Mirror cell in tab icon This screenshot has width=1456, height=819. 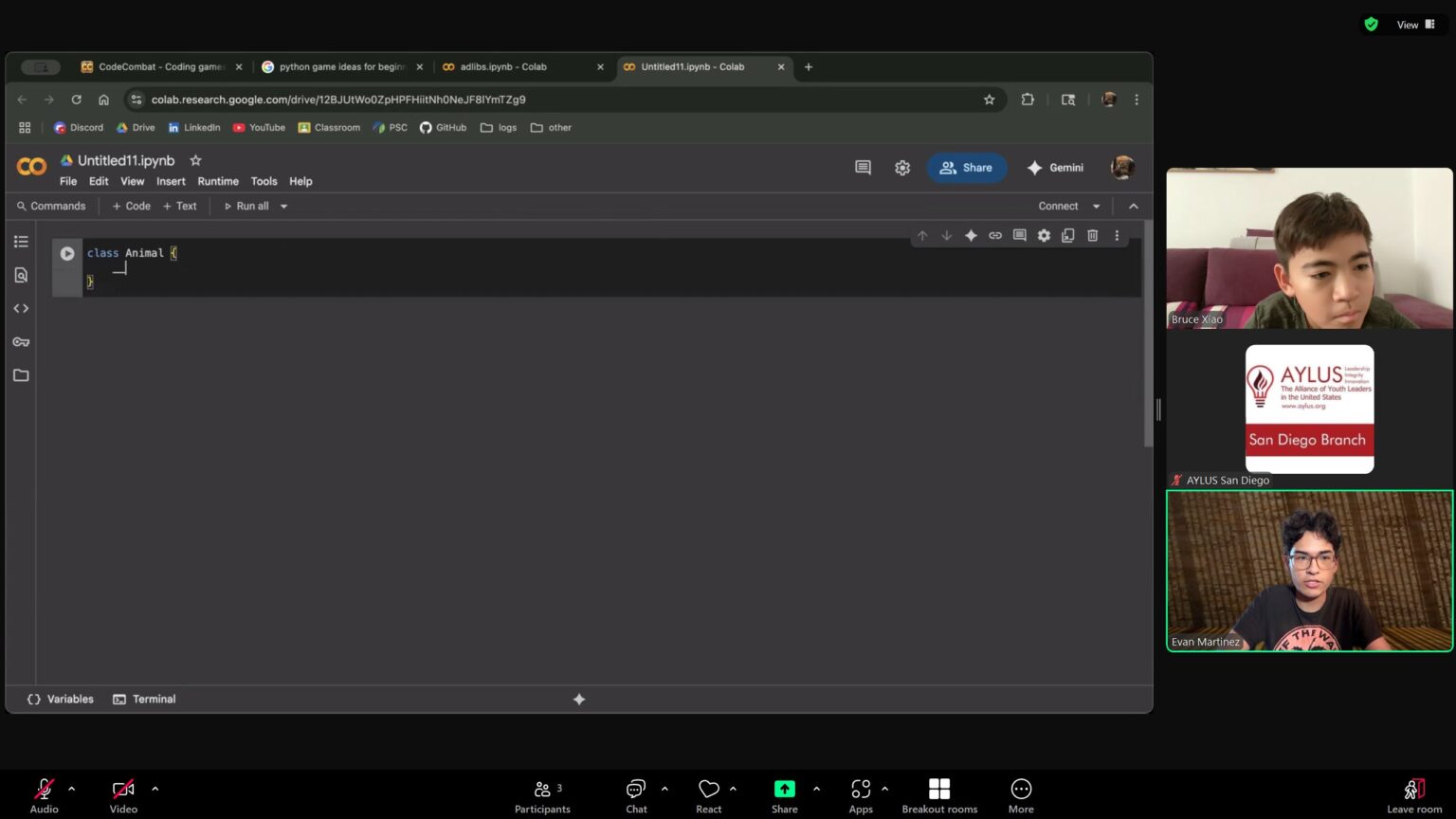click(1068, 235)
